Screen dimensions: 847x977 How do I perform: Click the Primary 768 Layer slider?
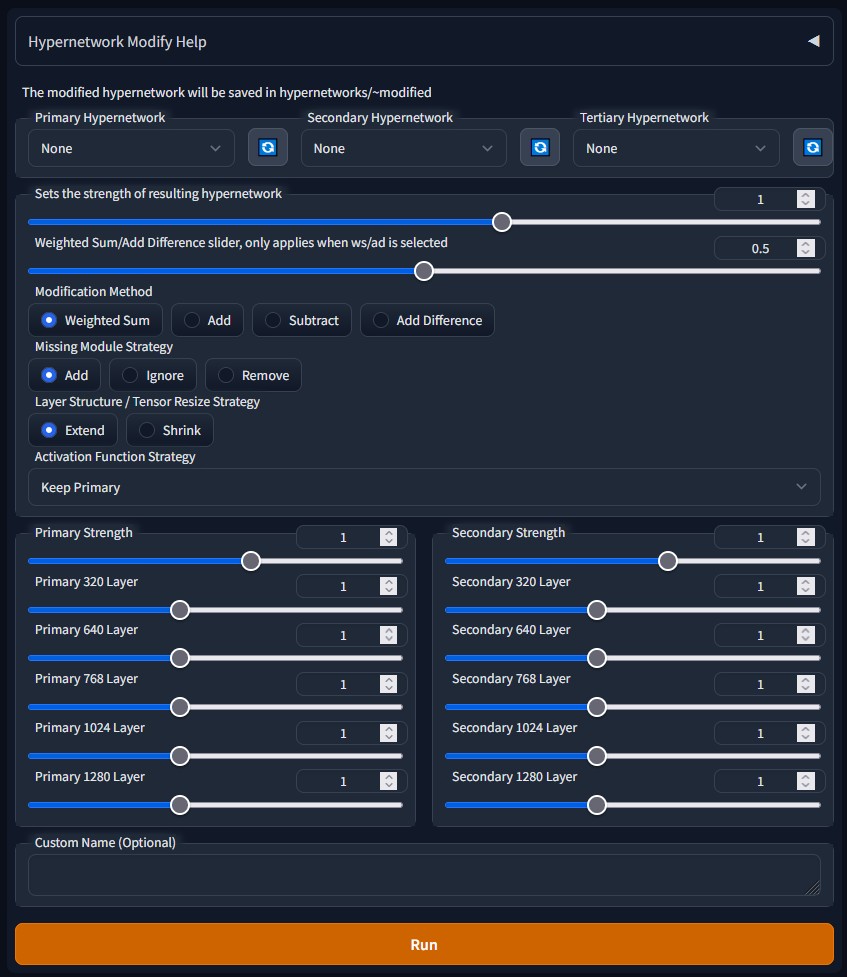point(215,707)
